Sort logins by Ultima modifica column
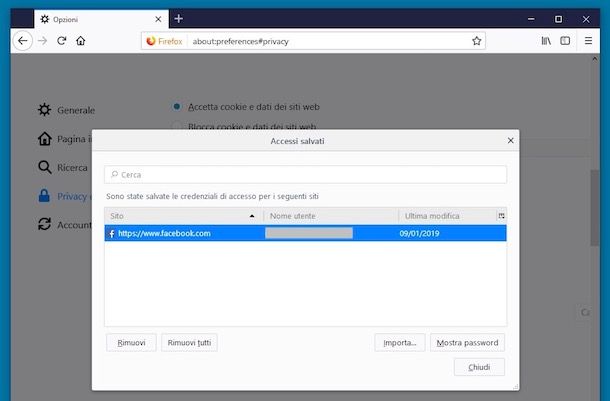Image resolution: width=610 pixels, height=401 pixels. click(447, 216)
